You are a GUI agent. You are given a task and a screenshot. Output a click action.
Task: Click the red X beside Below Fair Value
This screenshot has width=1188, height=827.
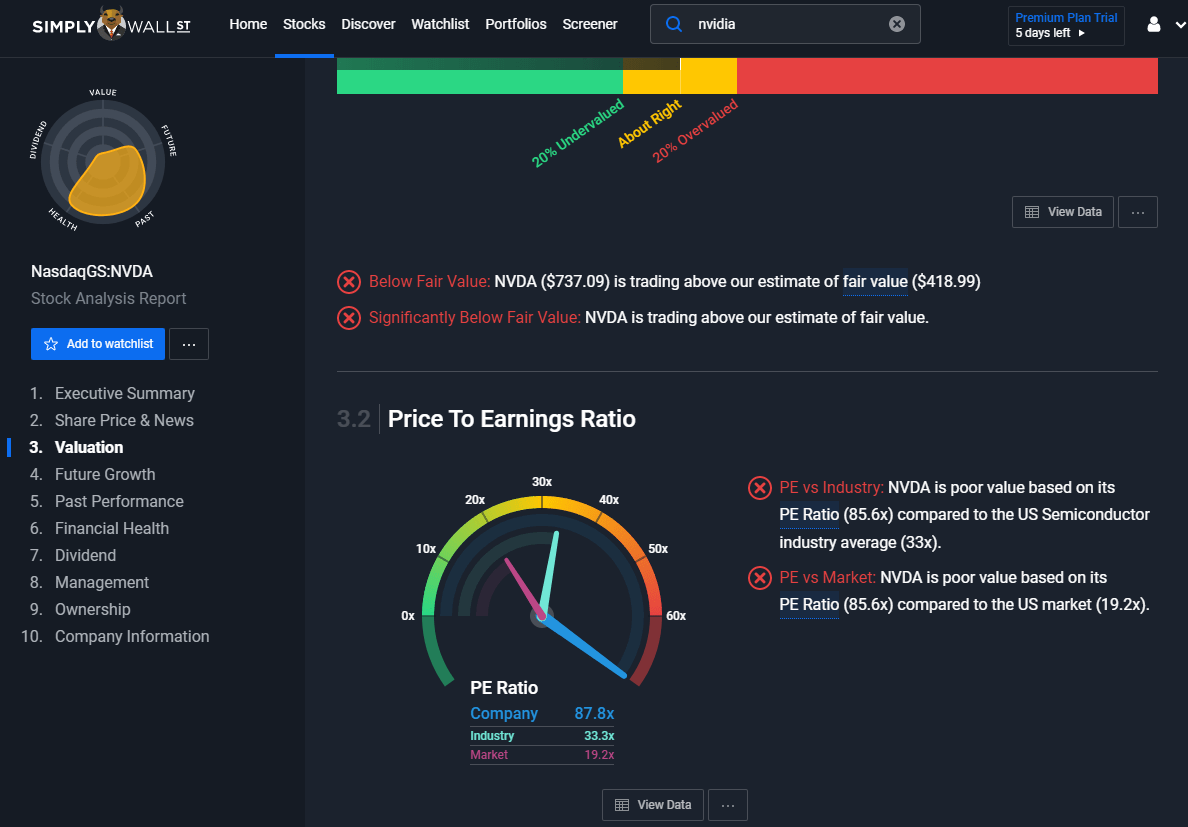pyautogui.click(x=348, y=282)
